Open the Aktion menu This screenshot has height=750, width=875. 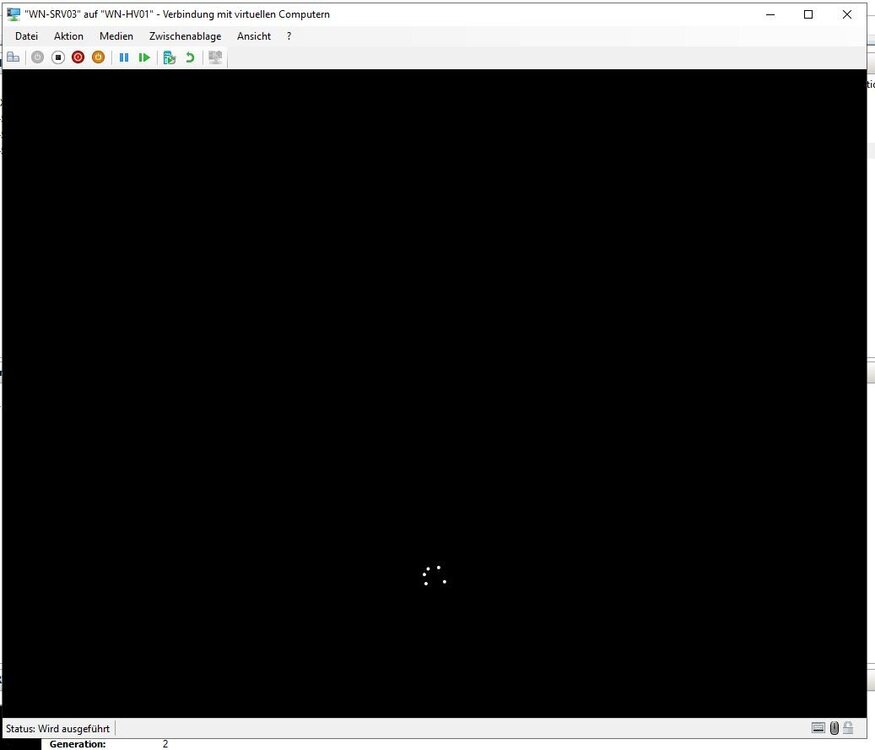(x=68, y=36)
